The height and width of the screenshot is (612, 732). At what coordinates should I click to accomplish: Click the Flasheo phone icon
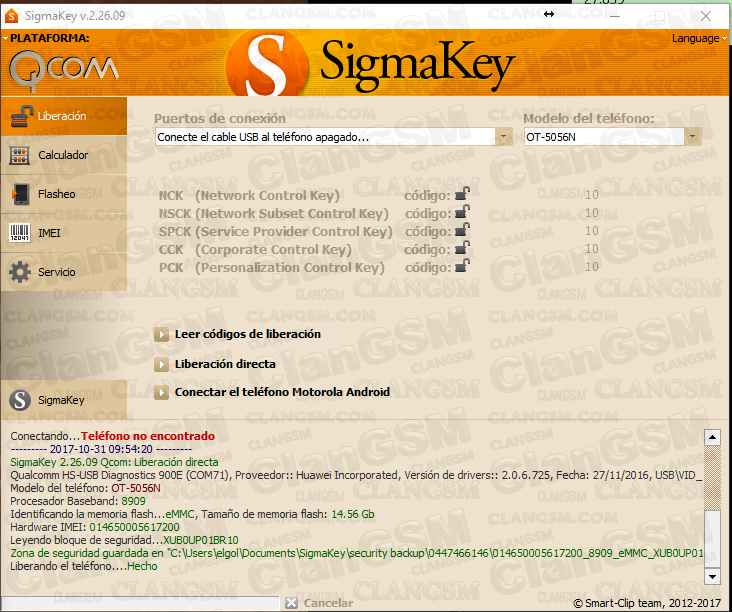tap(21, 194)
